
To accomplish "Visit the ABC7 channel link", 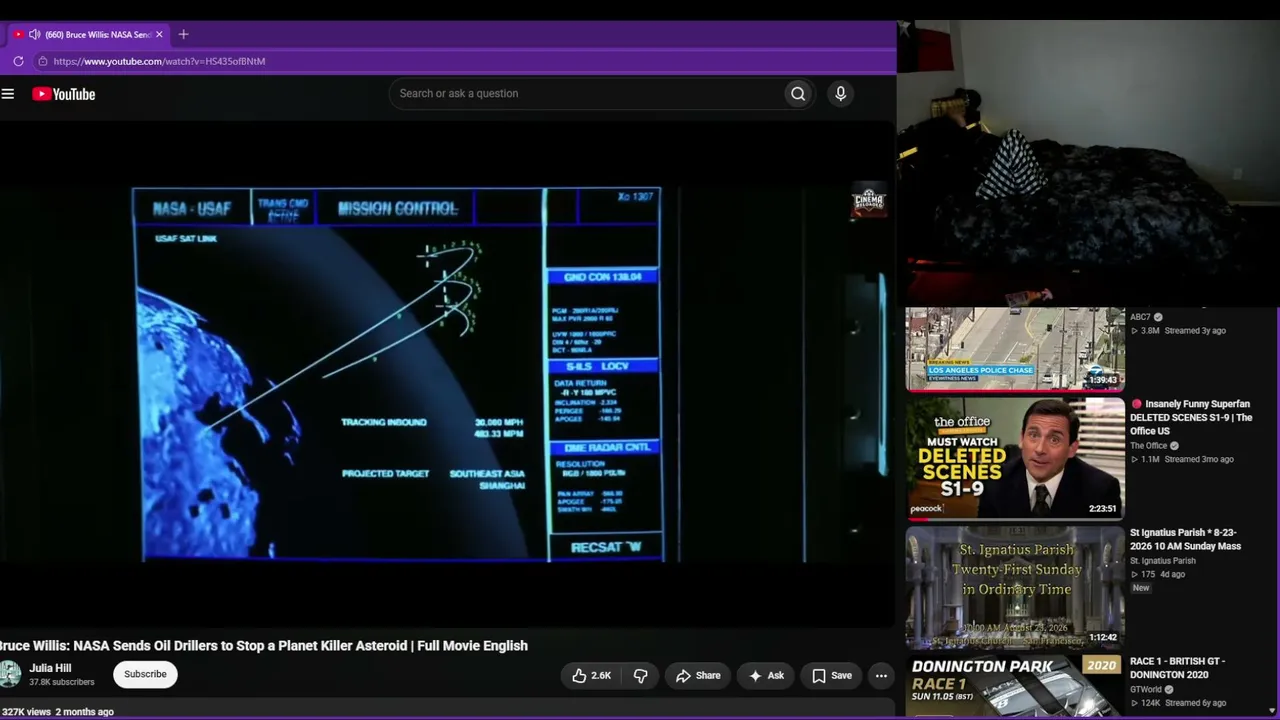I will 1140,317.
